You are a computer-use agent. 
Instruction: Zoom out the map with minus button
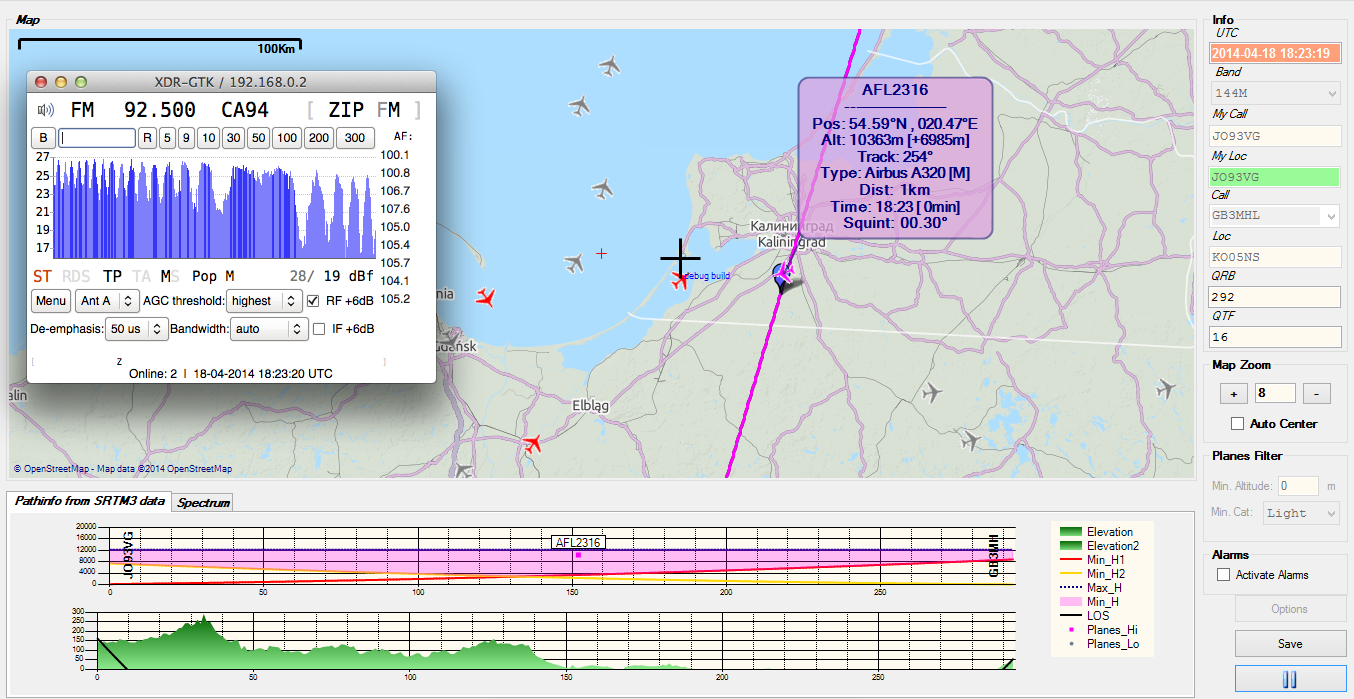tap(1317, 394)
